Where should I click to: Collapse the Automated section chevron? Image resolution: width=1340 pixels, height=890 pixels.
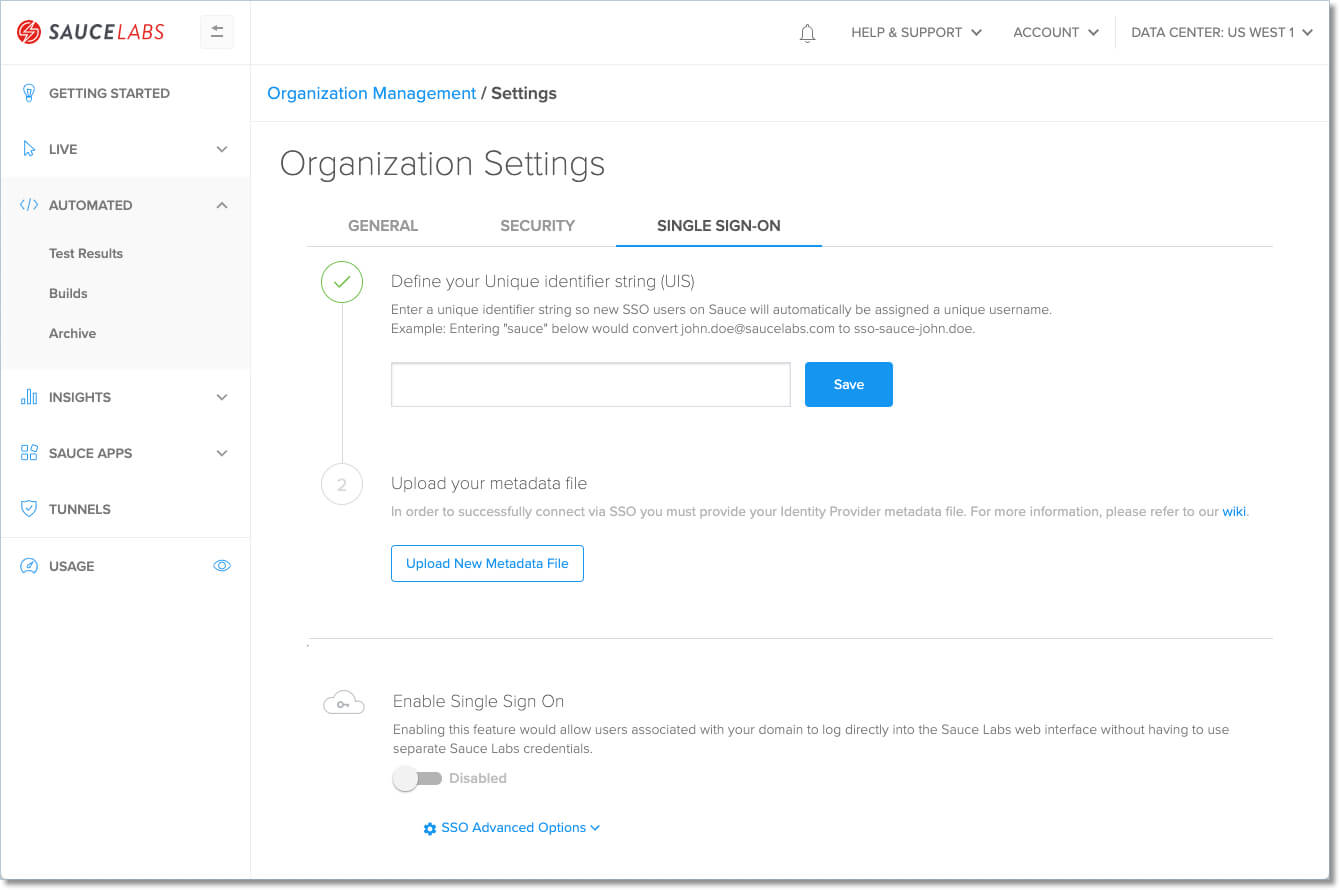pyautogui.click(x=222, y=205)
